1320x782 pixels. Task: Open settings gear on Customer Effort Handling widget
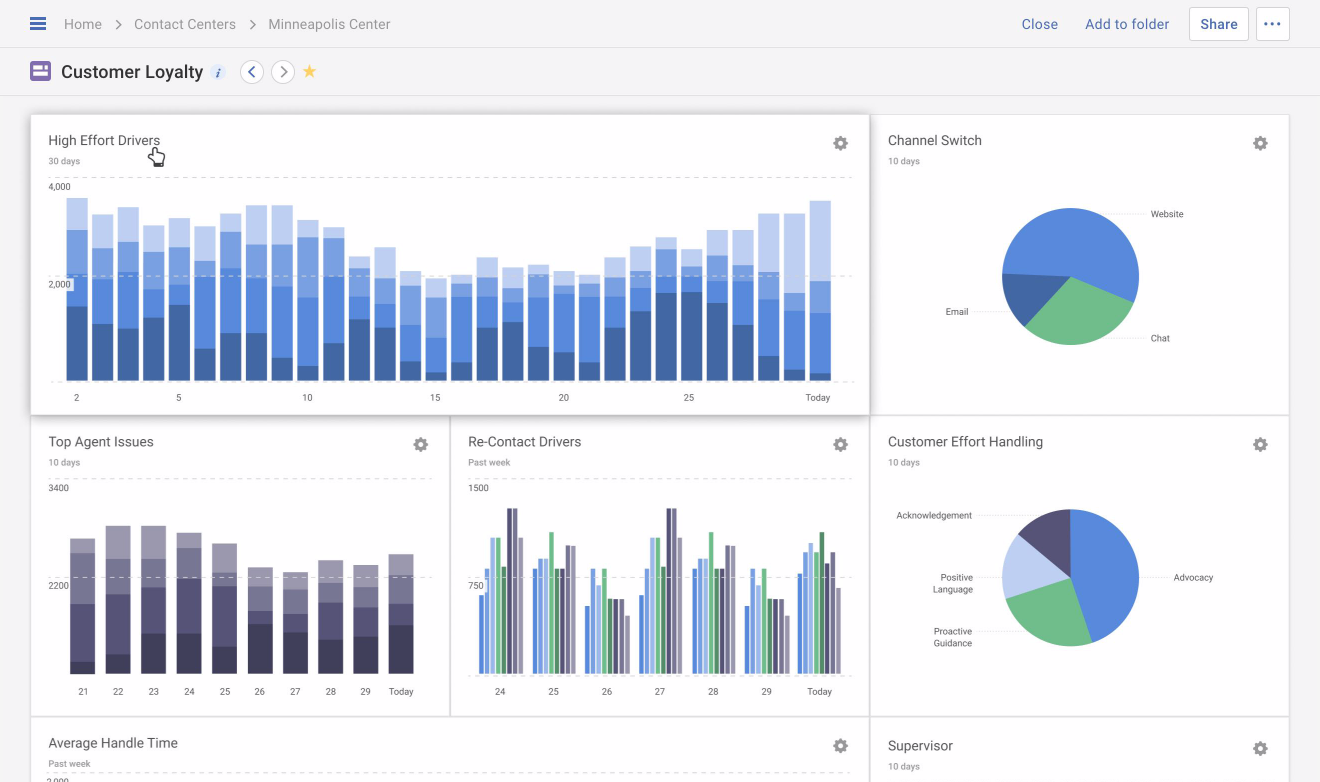pyautogui.click(x=1261, y=444)
